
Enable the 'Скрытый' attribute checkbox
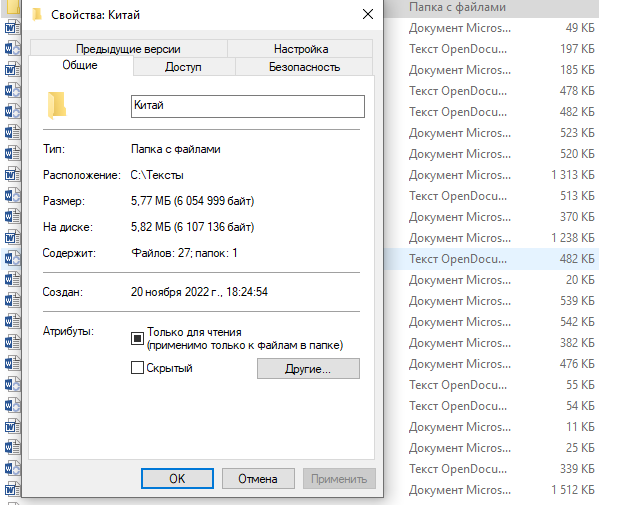(137, 368)
